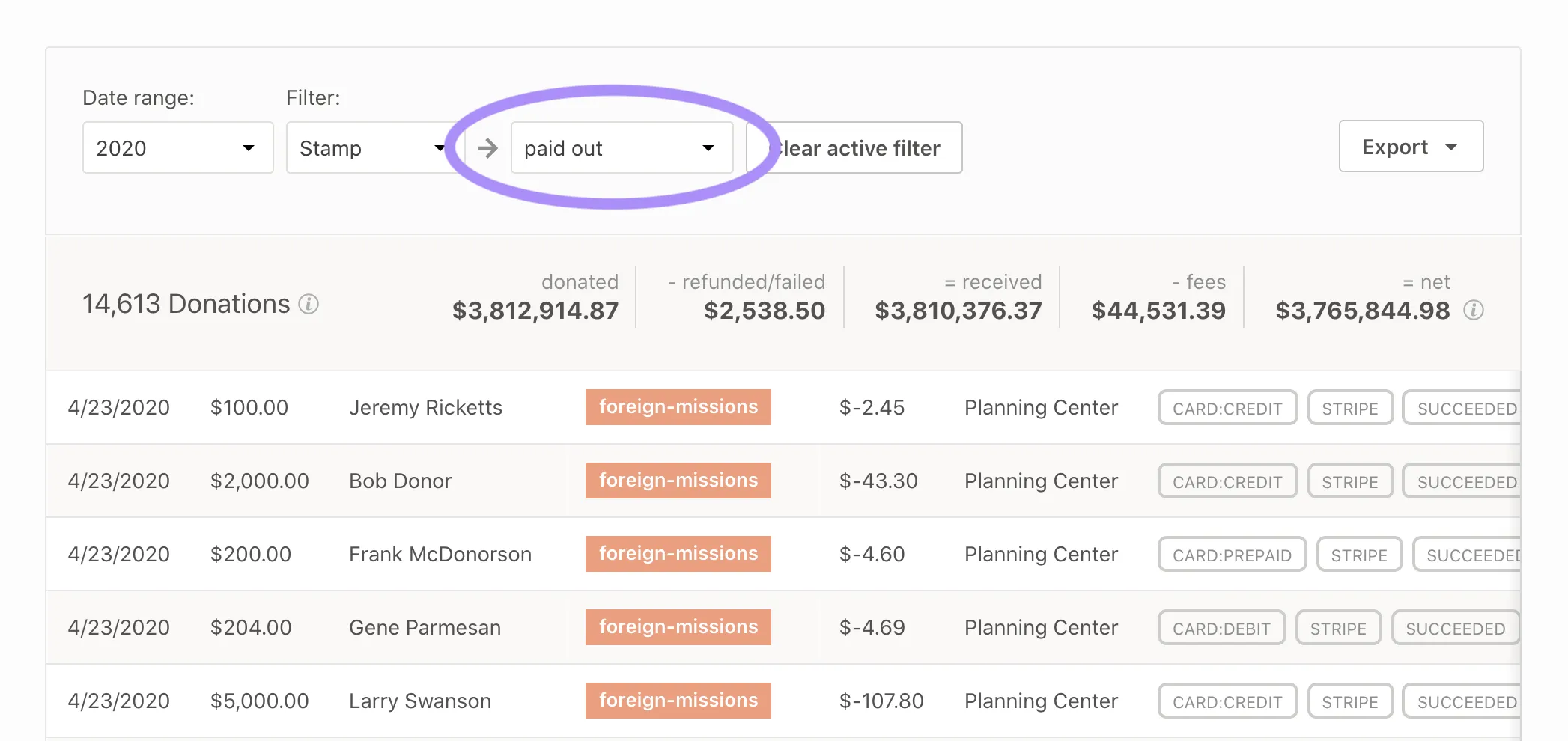Click the foreign-missions tag on Larry Swanson row

click(678, 701)
